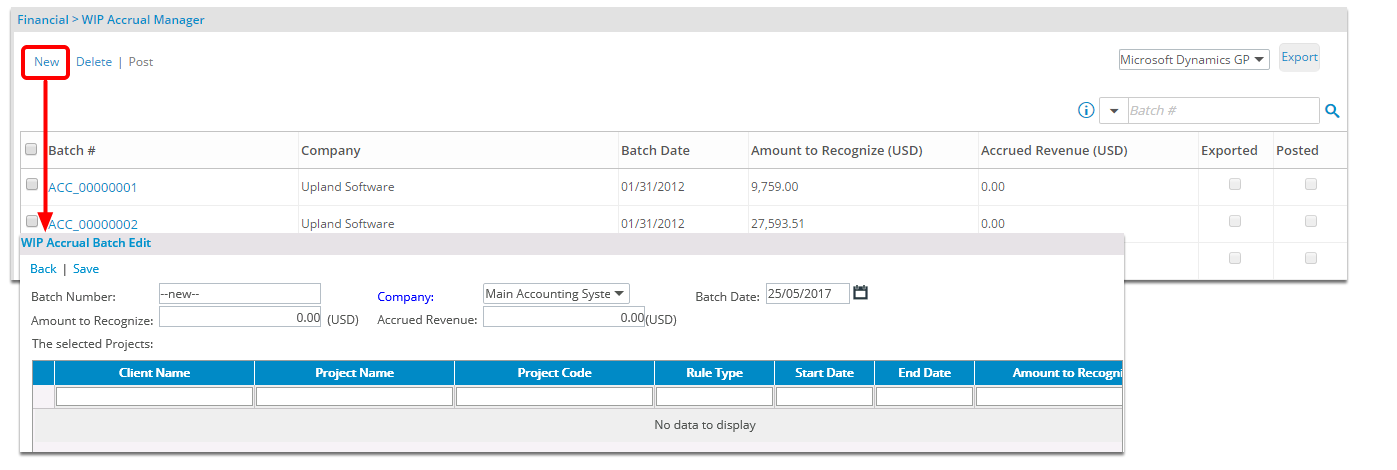Expand the search criteria dropdown arrow
Screen dimensions: 1397x470
coord(1114,111)
